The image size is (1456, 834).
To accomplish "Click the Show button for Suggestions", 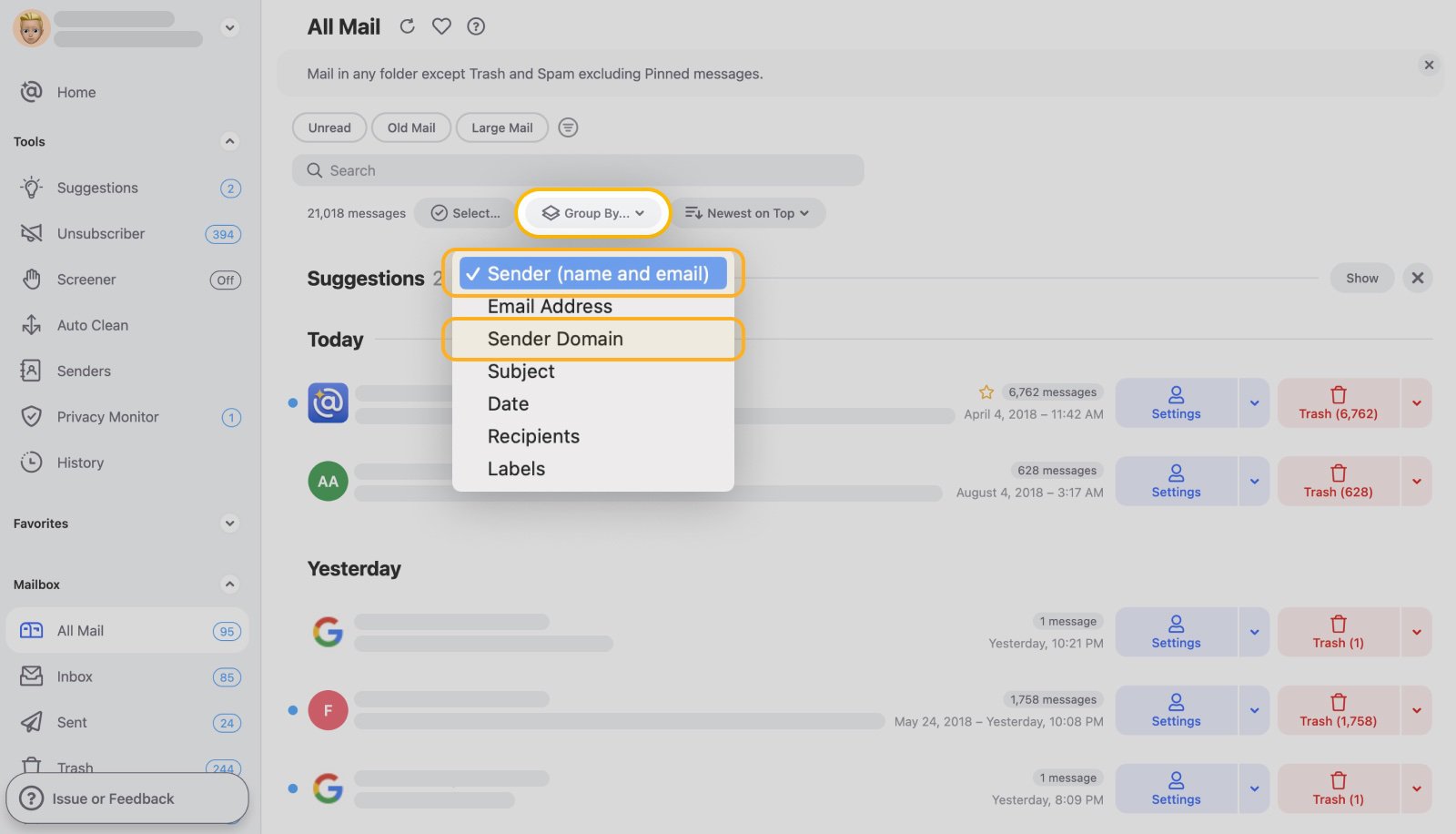I will (1361, 278).
